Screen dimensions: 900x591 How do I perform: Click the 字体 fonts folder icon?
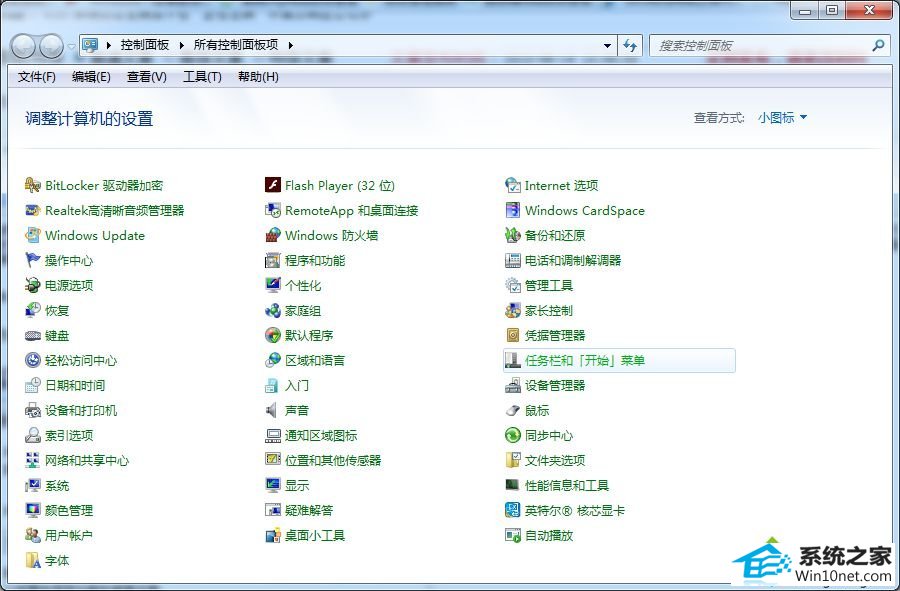[x=33, y=561]
